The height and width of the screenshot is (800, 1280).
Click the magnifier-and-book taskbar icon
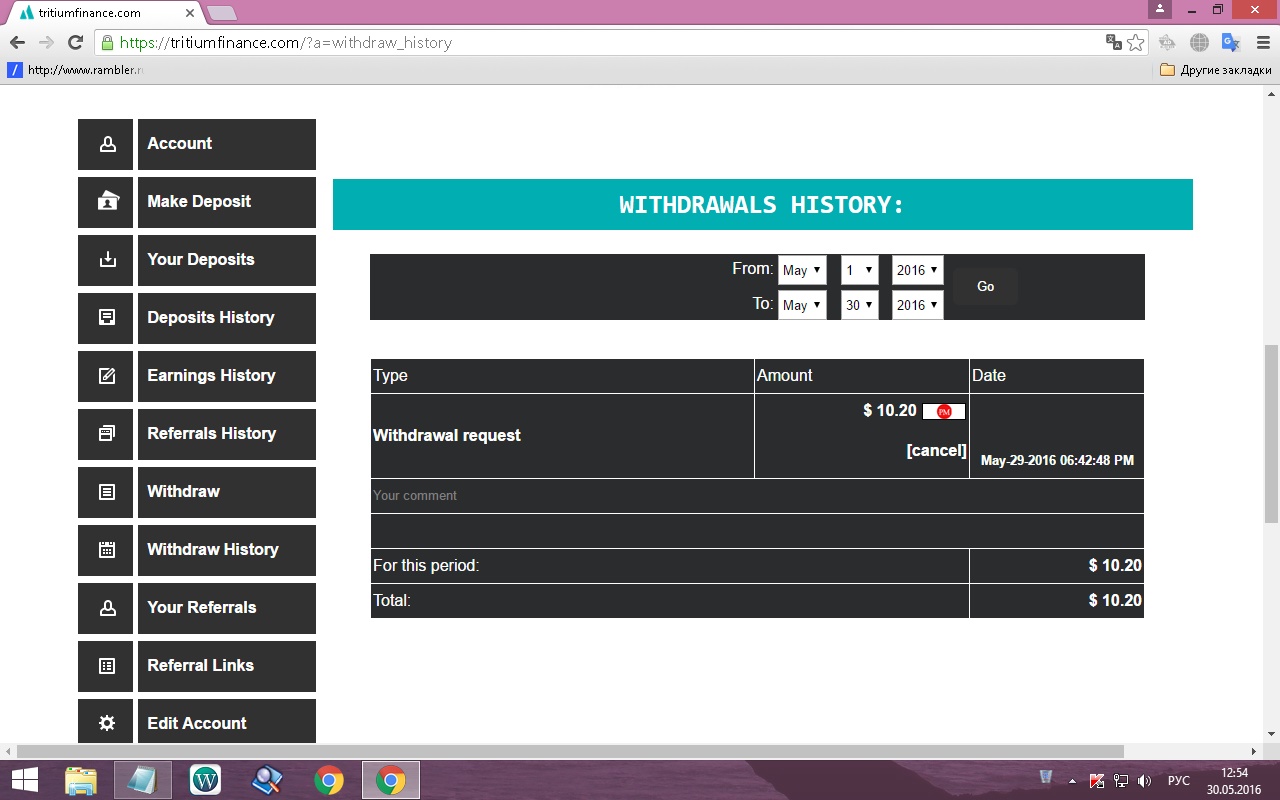[x=267, y=780]
